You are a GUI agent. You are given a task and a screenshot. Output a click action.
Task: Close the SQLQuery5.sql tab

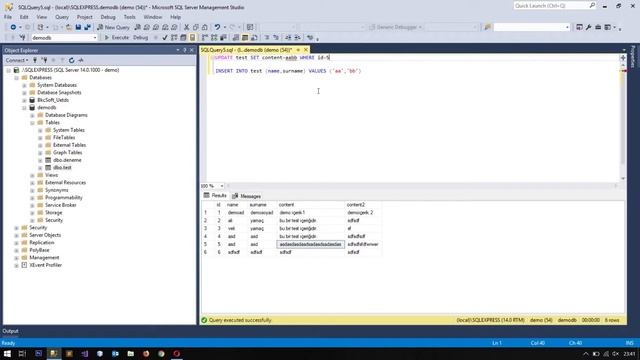pos(306,50)
